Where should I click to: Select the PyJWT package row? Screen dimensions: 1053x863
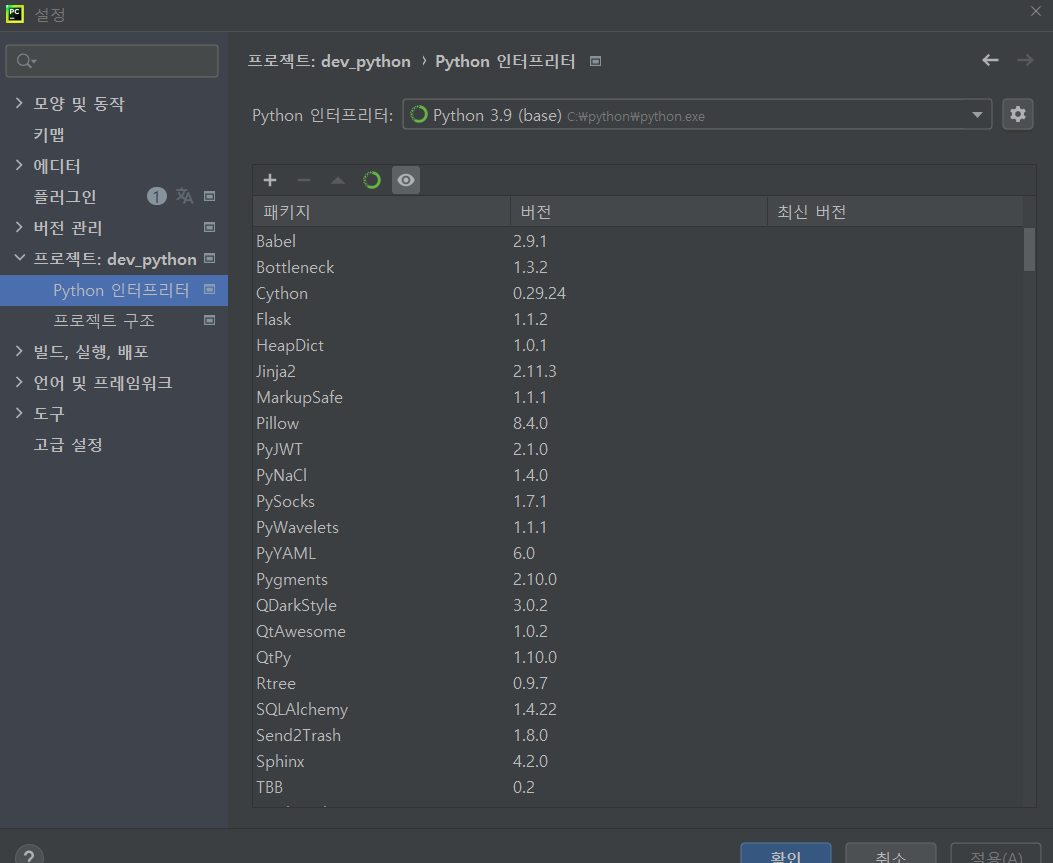tap(638, 449)
